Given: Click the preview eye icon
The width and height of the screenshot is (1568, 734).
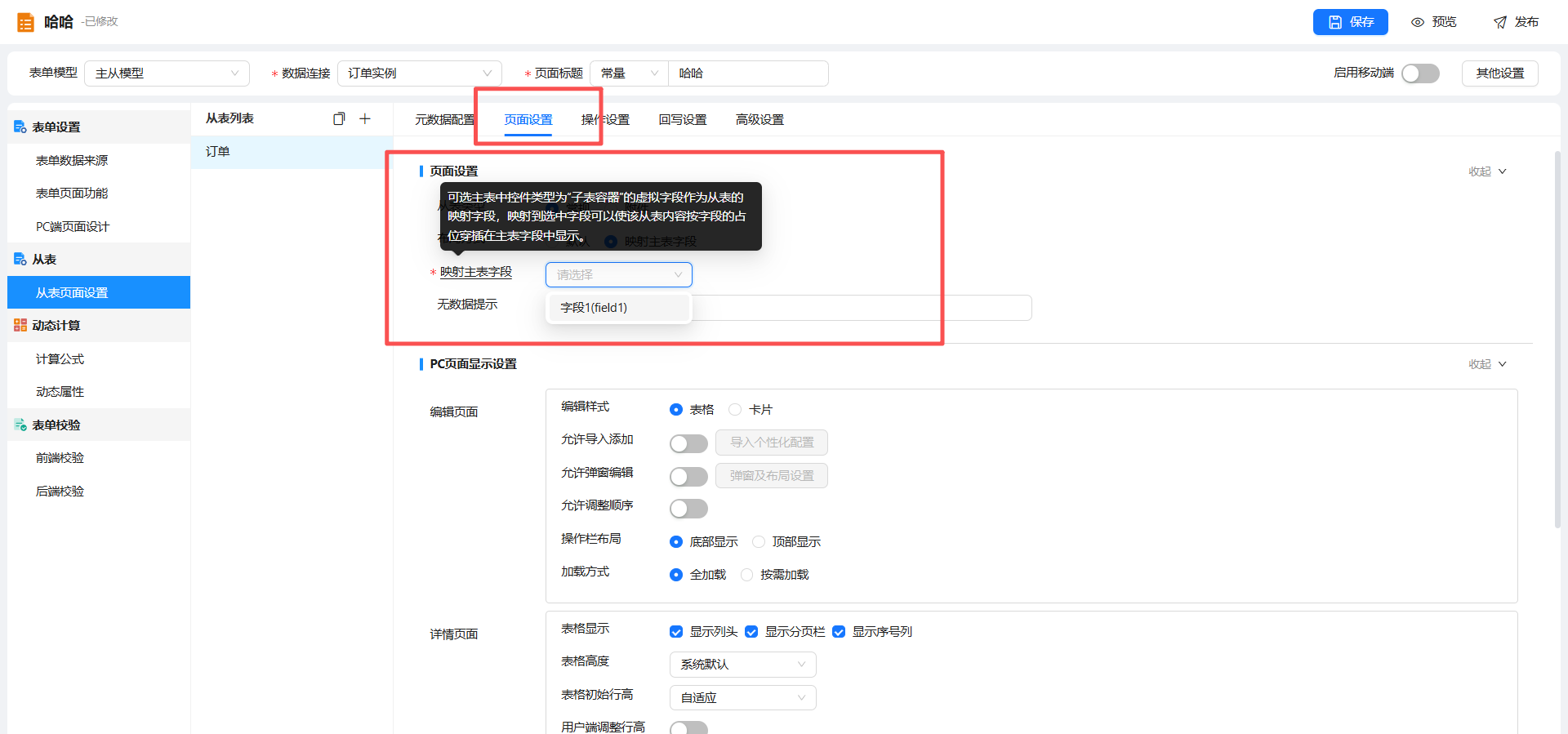Looking at the screenshot, I should point(1418,22).
